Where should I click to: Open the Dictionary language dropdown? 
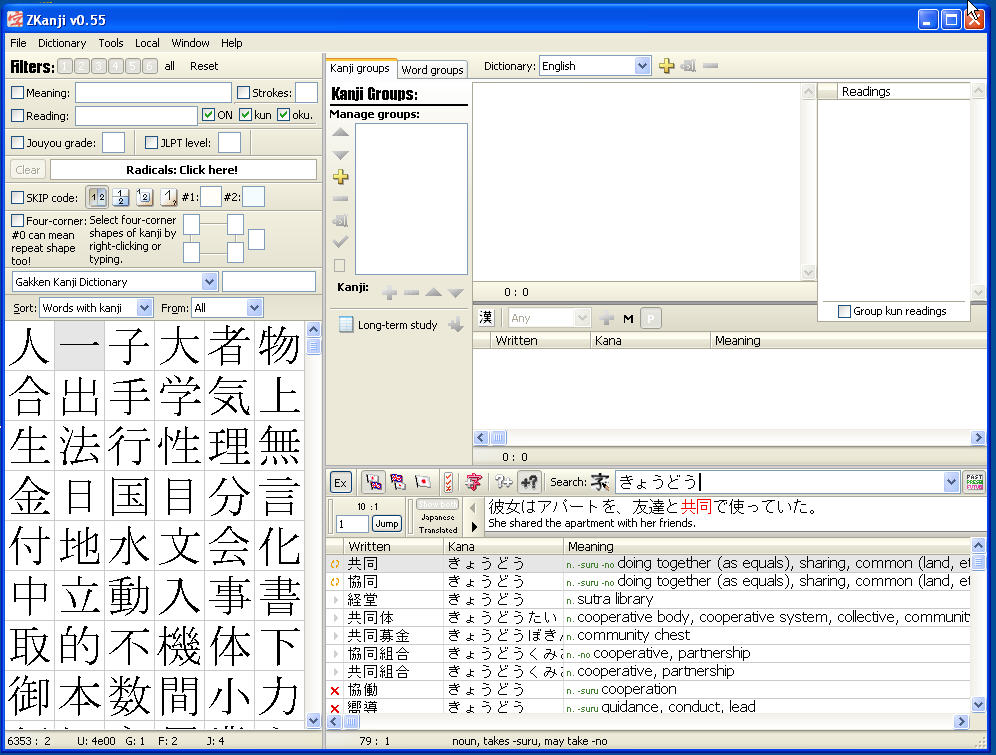(595, 63)
